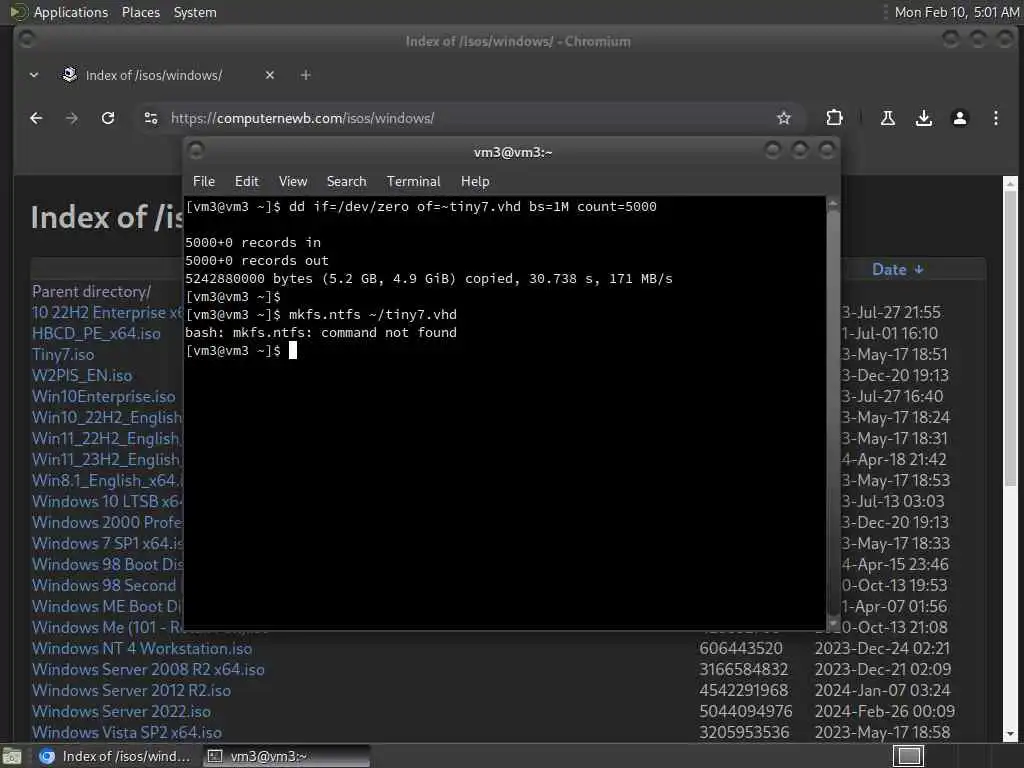Expand the tab search chevron

[x=34, y=75]
